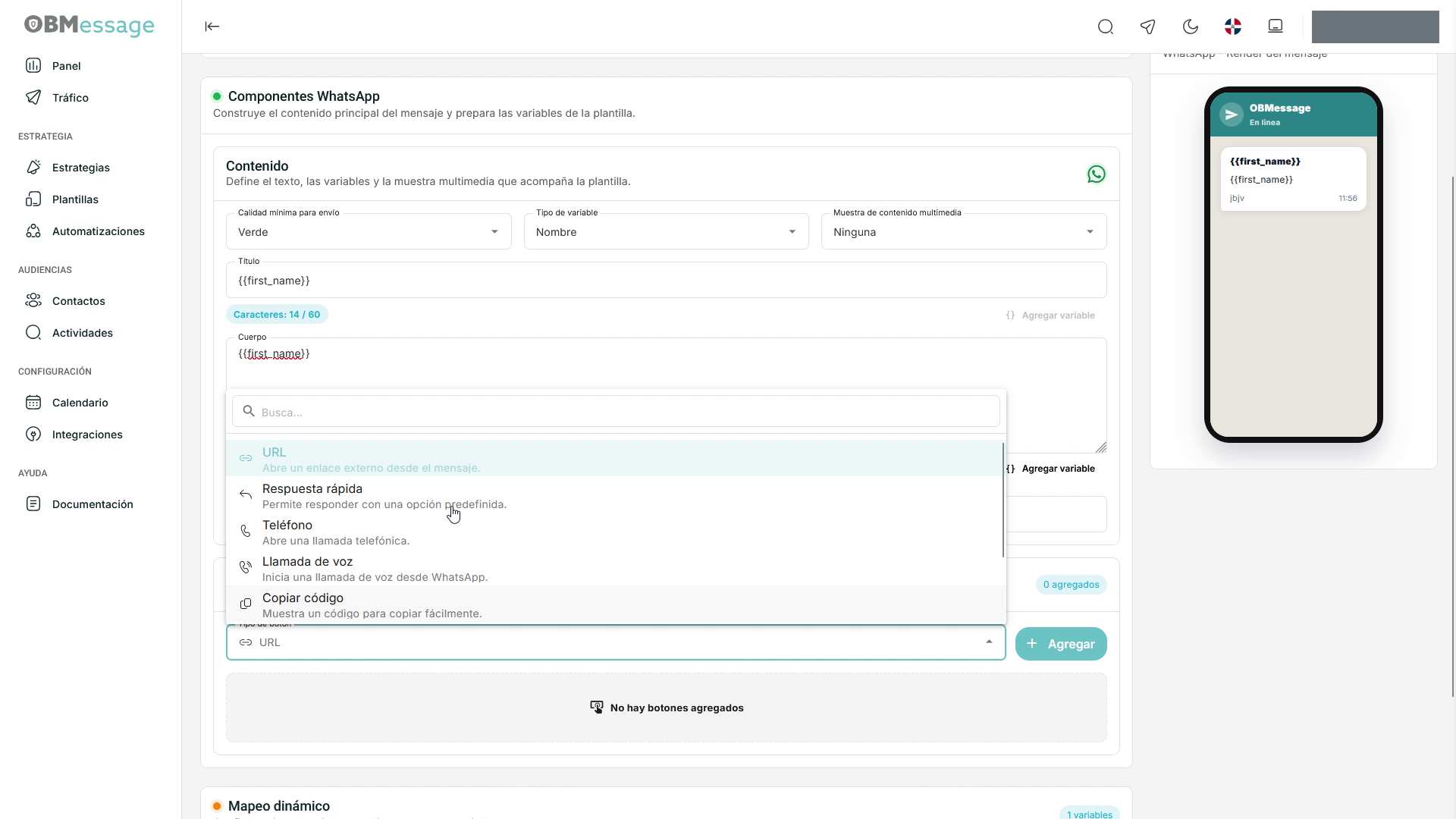Viewport: 1456px width, 819px height.
Task: Click the Agregar button to add button
Action: click(x=1061, y=644)
